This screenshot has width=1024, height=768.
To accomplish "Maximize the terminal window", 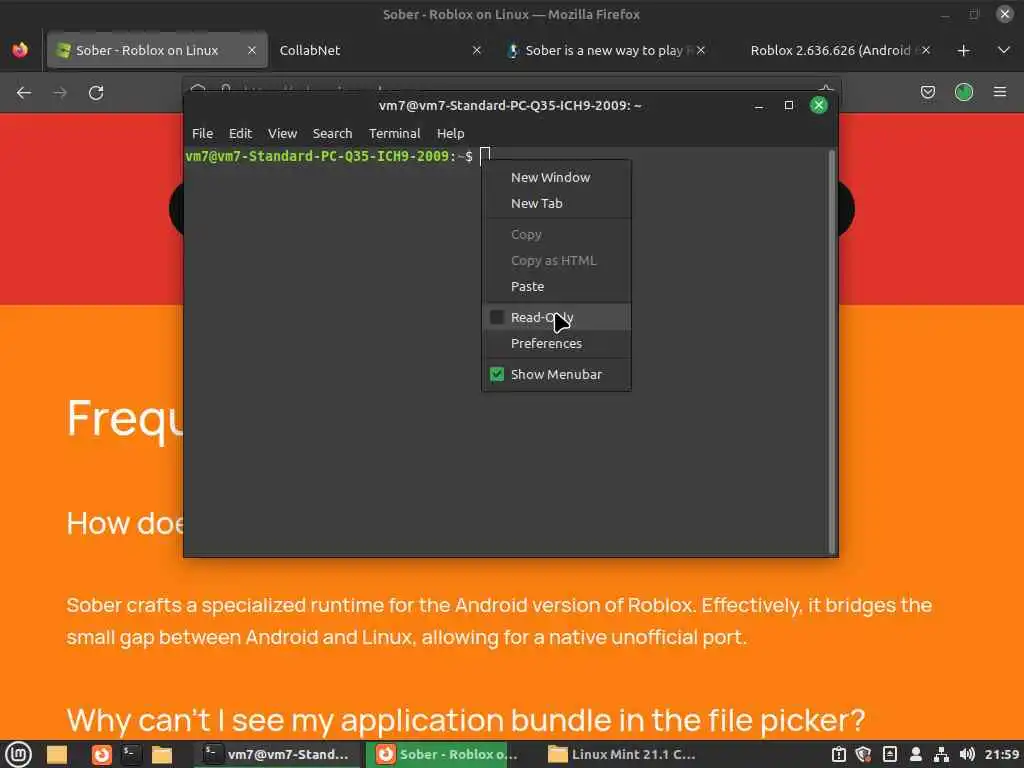I will tap(789, 105).
